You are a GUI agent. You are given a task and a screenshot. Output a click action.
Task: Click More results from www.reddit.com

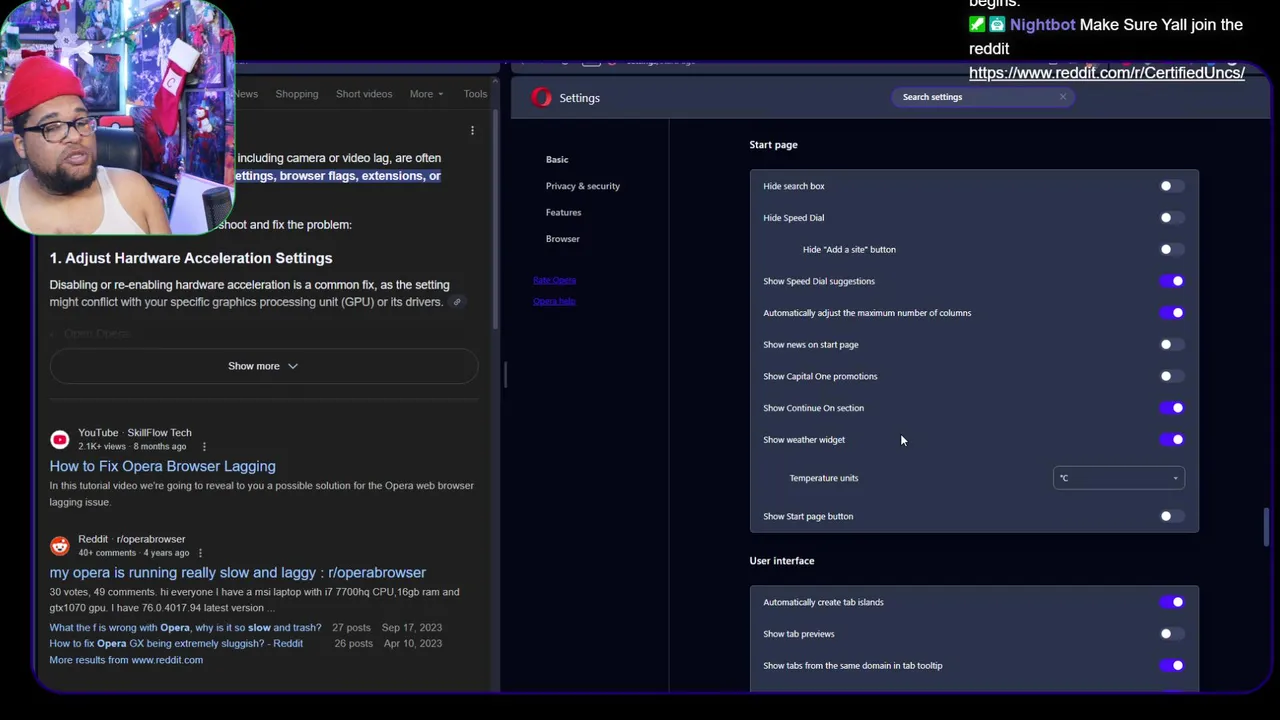click(x=126, y=660)
